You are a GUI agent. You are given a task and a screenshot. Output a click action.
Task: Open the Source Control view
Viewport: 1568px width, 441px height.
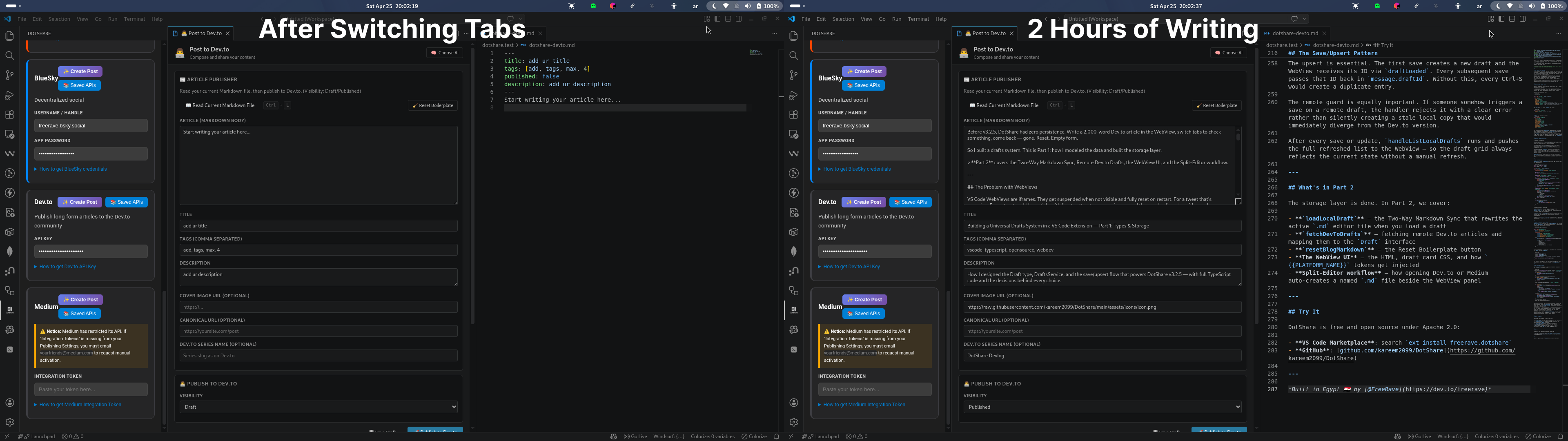point(9,75)
